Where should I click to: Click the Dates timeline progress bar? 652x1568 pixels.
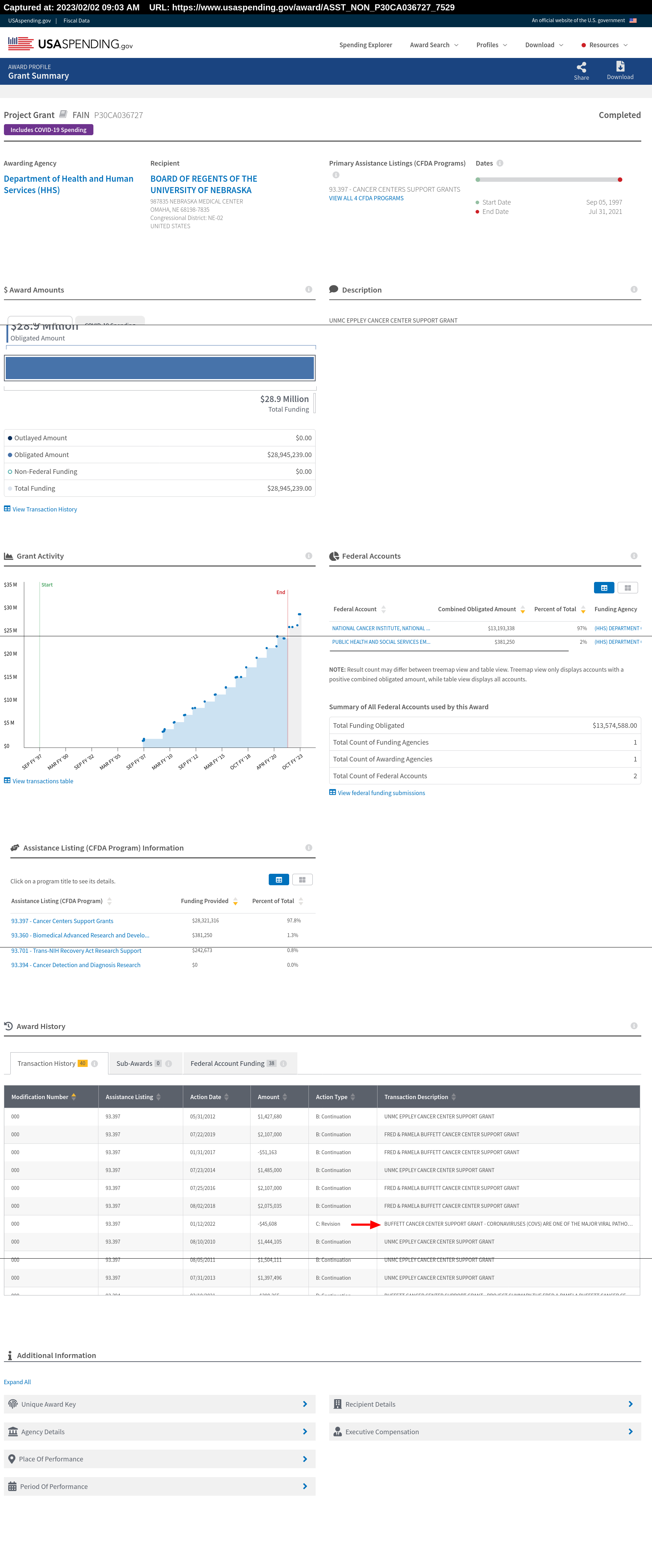549,180
